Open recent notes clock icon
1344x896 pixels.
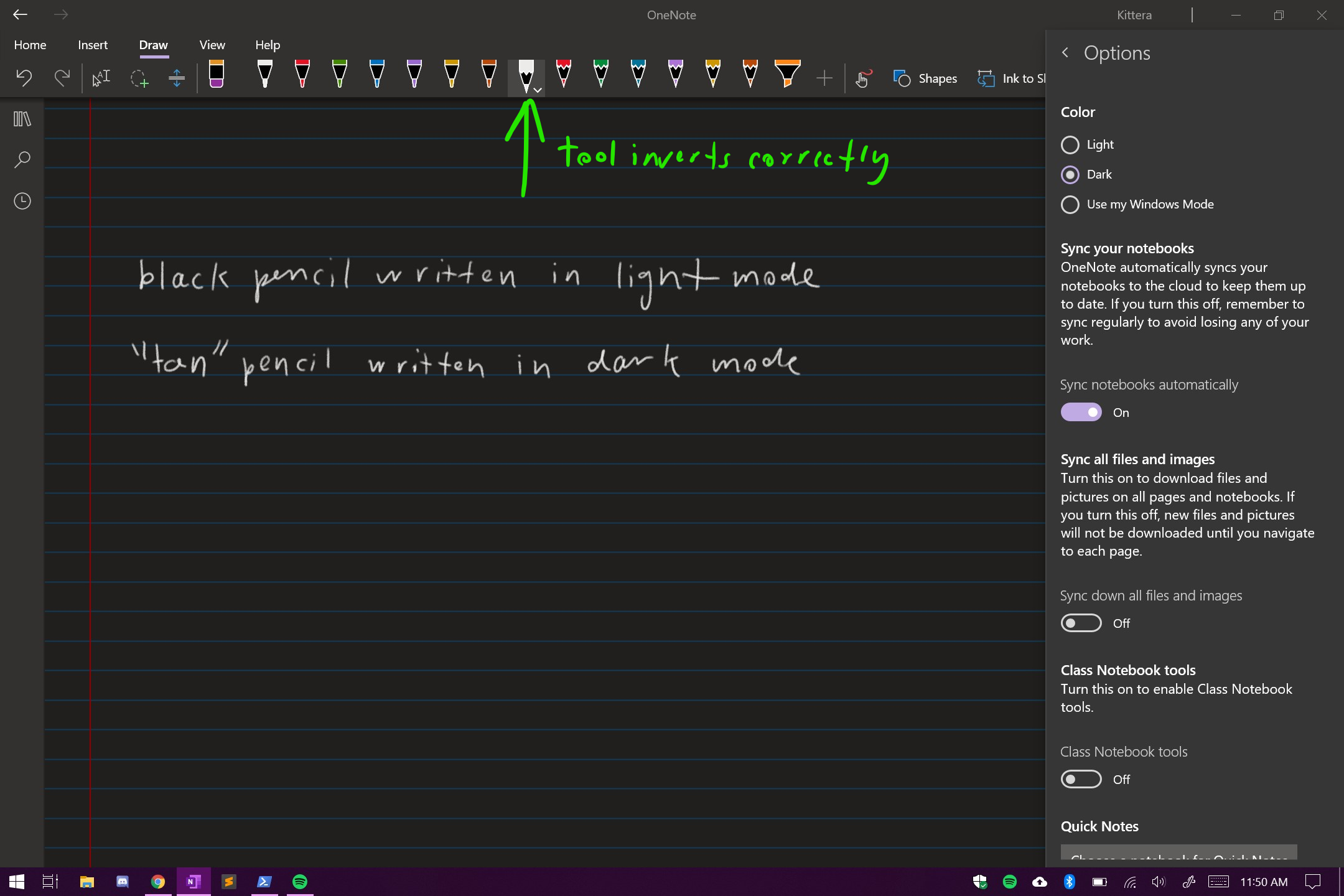tap(22, 201)
